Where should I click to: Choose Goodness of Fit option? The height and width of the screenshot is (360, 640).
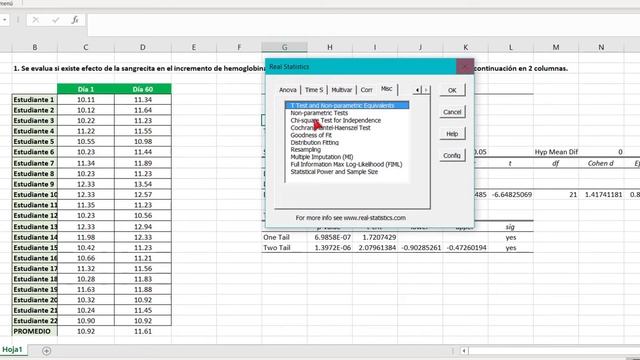[311, 135]
